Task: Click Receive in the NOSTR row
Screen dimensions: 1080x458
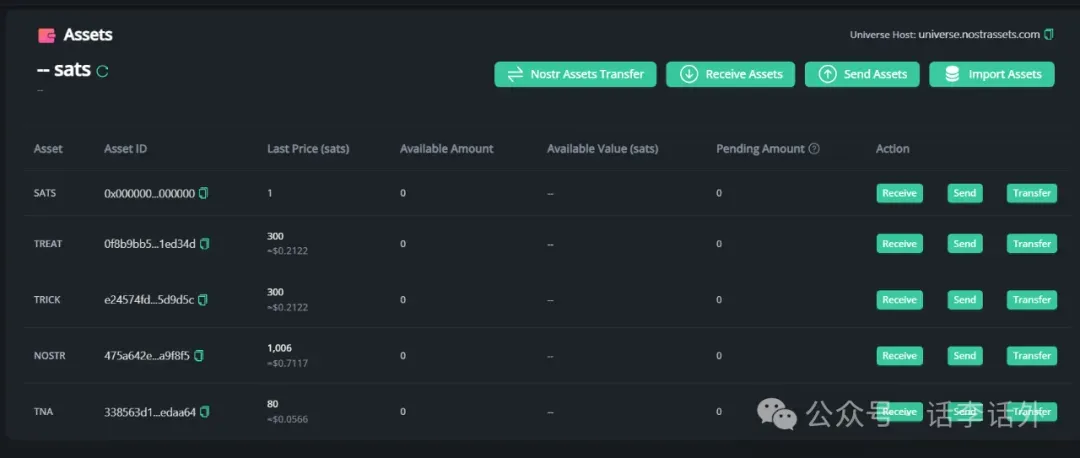Action: [x=900, y=355]
